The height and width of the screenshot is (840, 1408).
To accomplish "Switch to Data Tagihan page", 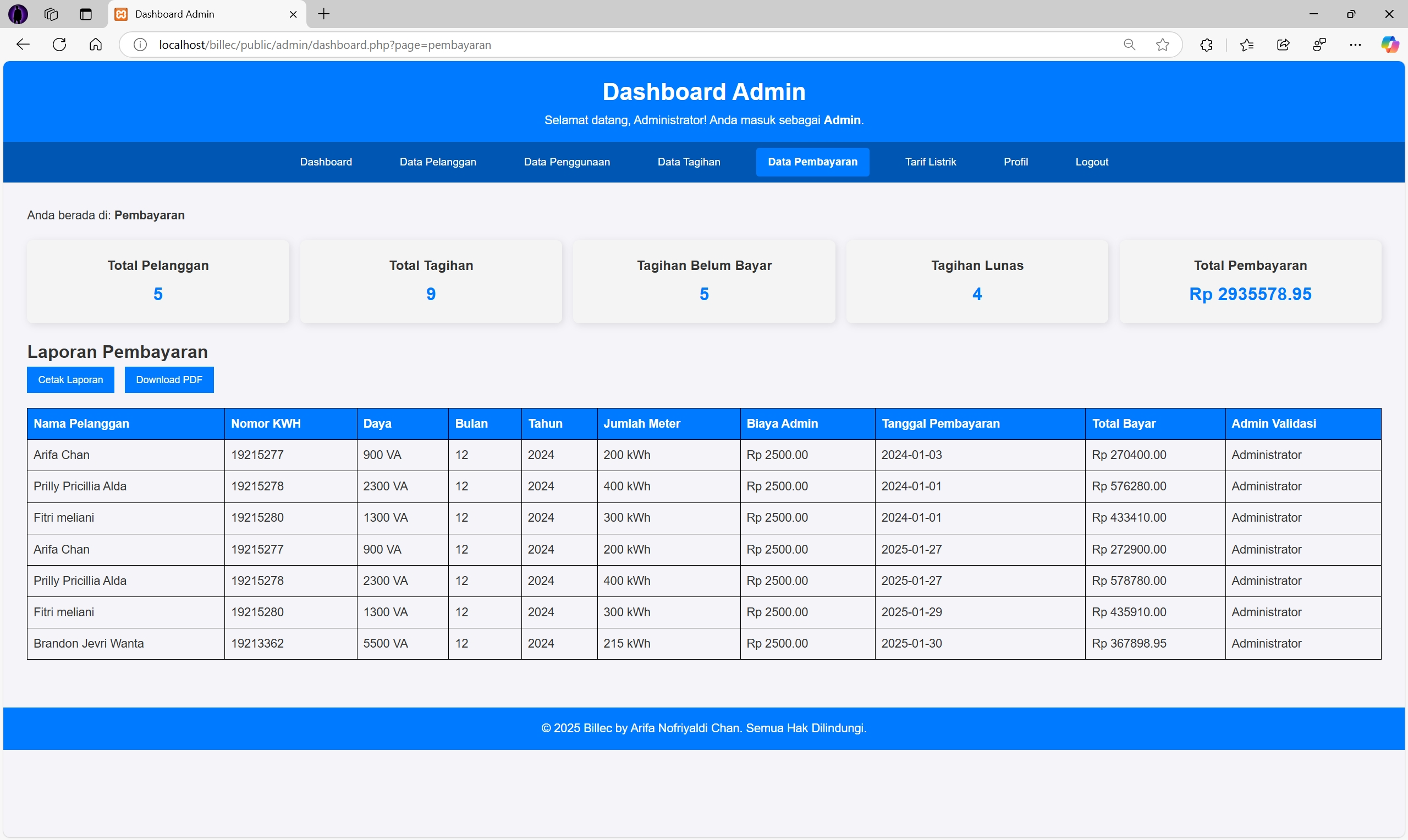I will [x=689, y=162].
